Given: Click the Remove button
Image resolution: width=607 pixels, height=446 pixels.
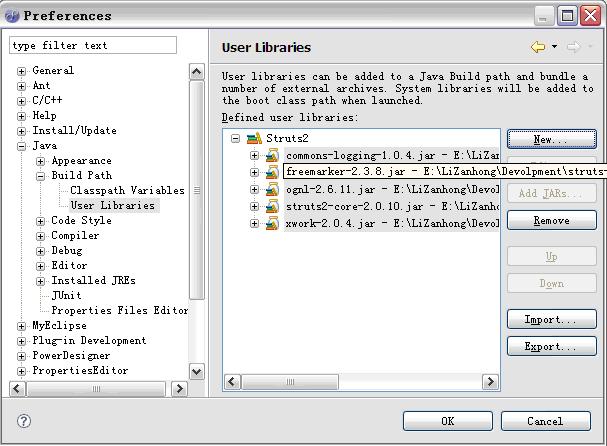Looking at the screenshot, I should [552, 220].
